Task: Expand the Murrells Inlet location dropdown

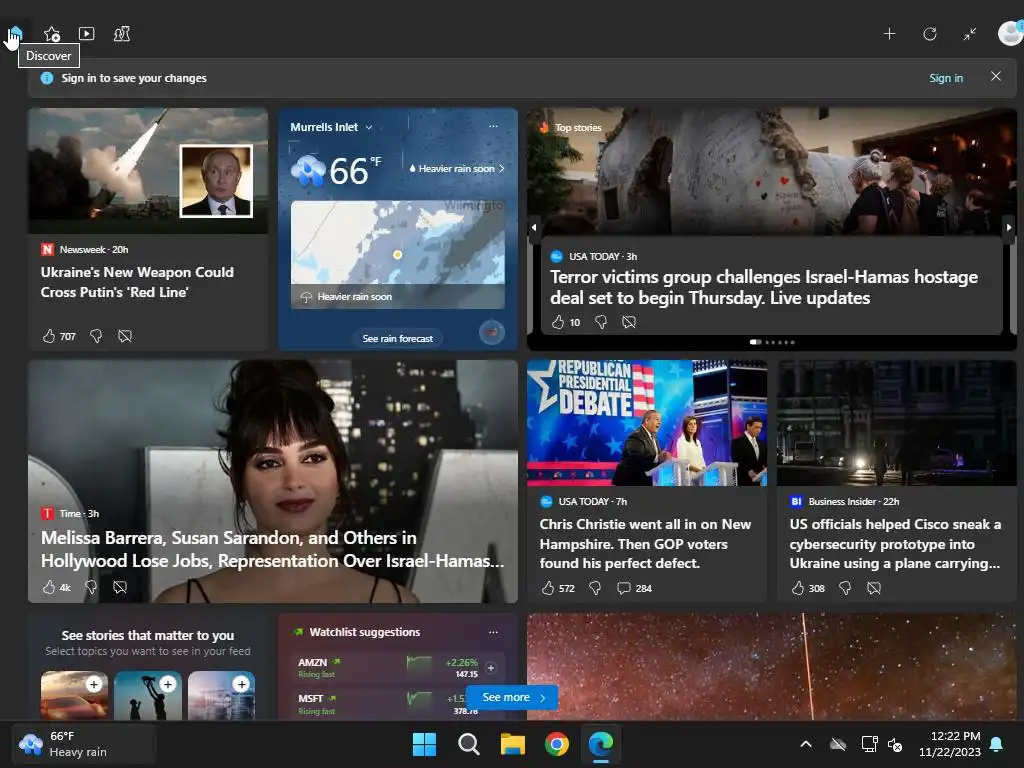Action: point(369,127)
